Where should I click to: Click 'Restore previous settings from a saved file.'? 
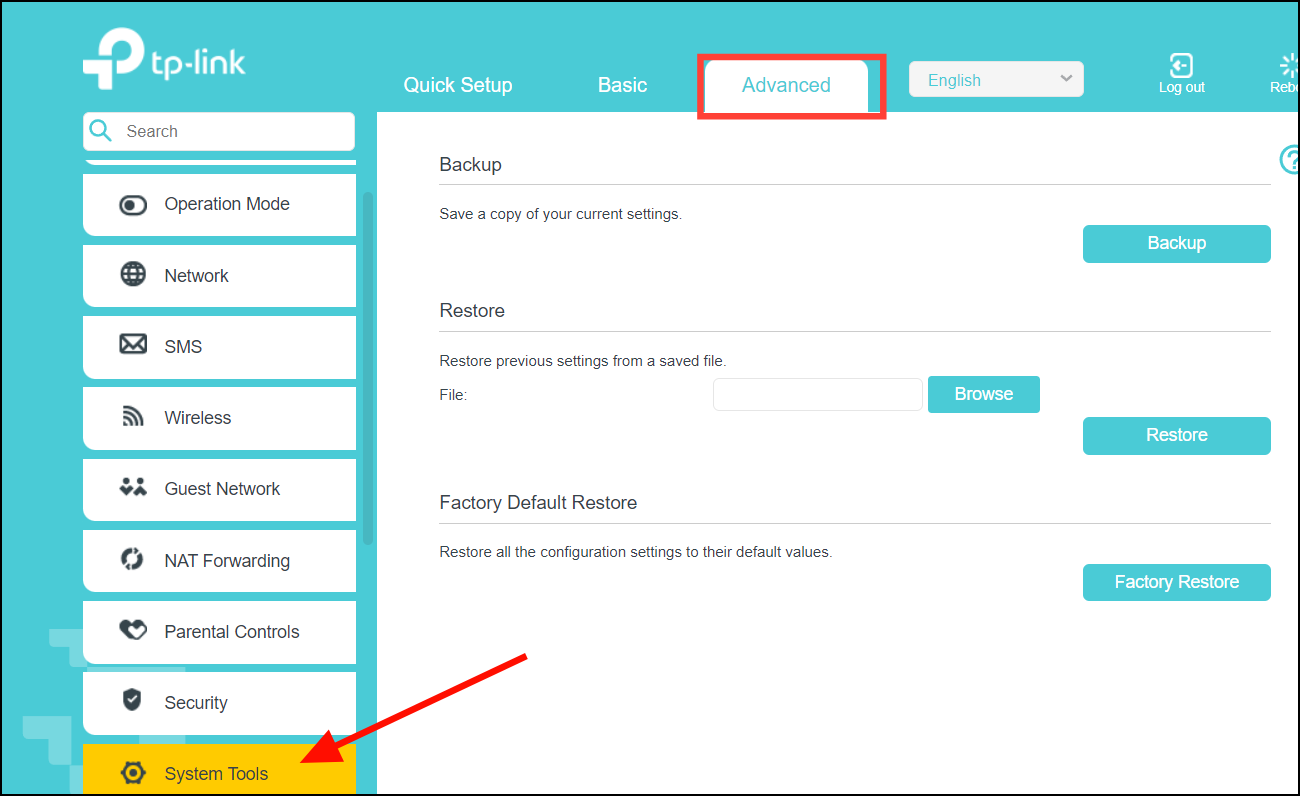coord(583,361)
